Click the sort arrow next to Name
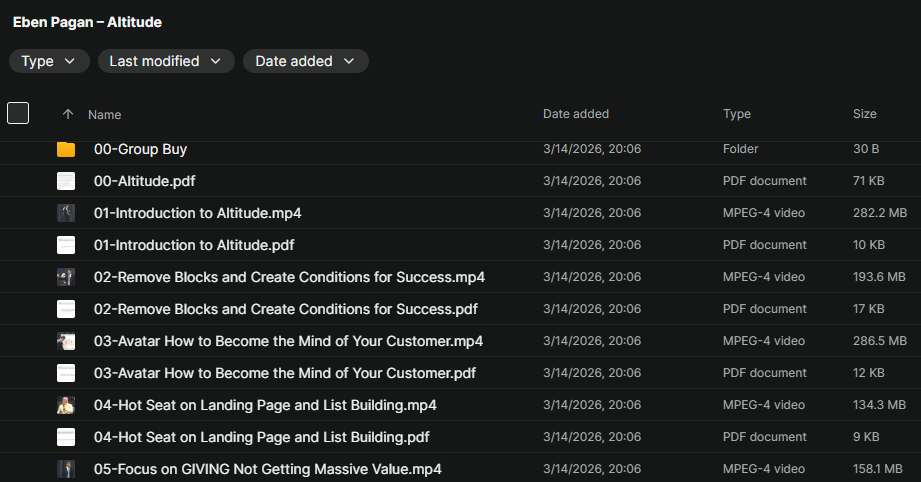The height and width of the screenshot is (482, 921). (68, 114)
